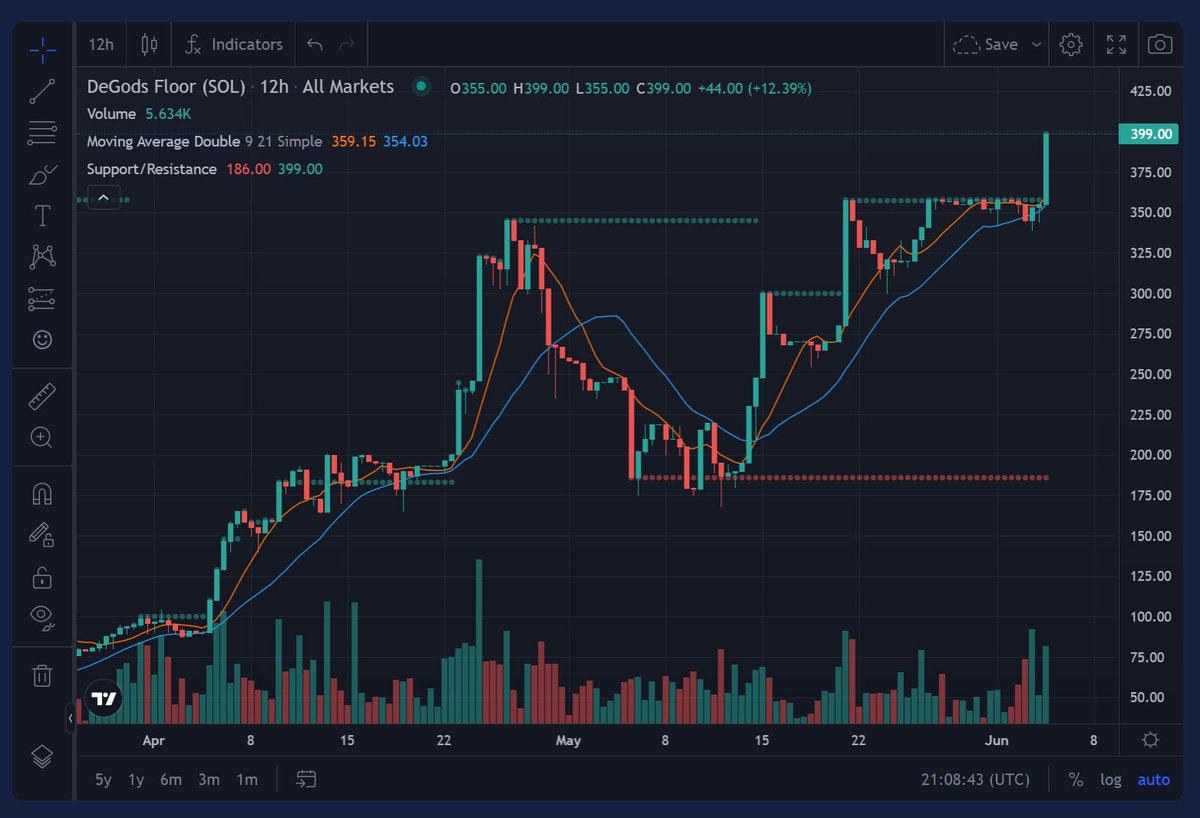Take a chart snapshot with camera
Viewport: 1200px width, 818px height.
1160,44
